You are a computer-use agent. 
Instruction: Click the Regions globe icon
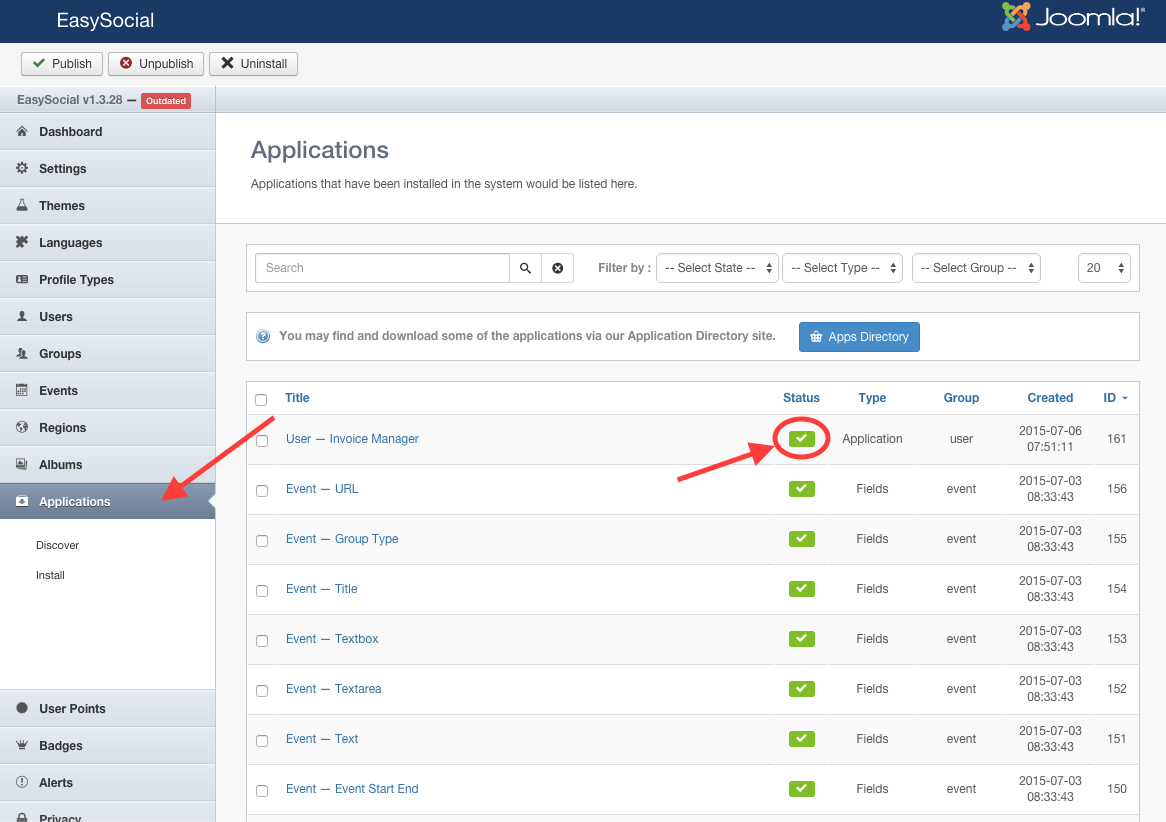point(22,427)
